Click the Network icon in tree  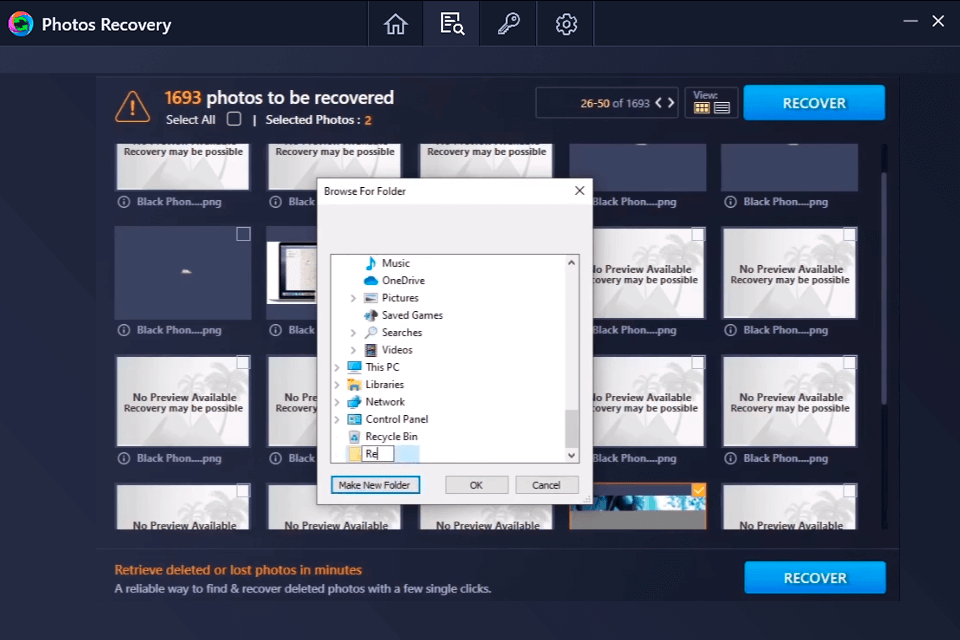click(x=354, y=402)
